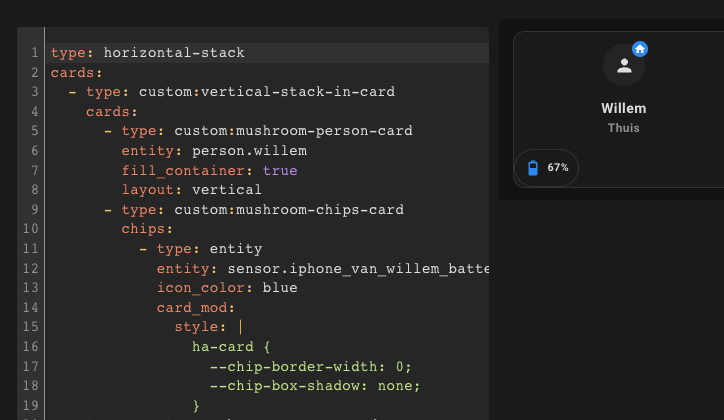Click line number 10 in the gutter

[x=31, y=229]
